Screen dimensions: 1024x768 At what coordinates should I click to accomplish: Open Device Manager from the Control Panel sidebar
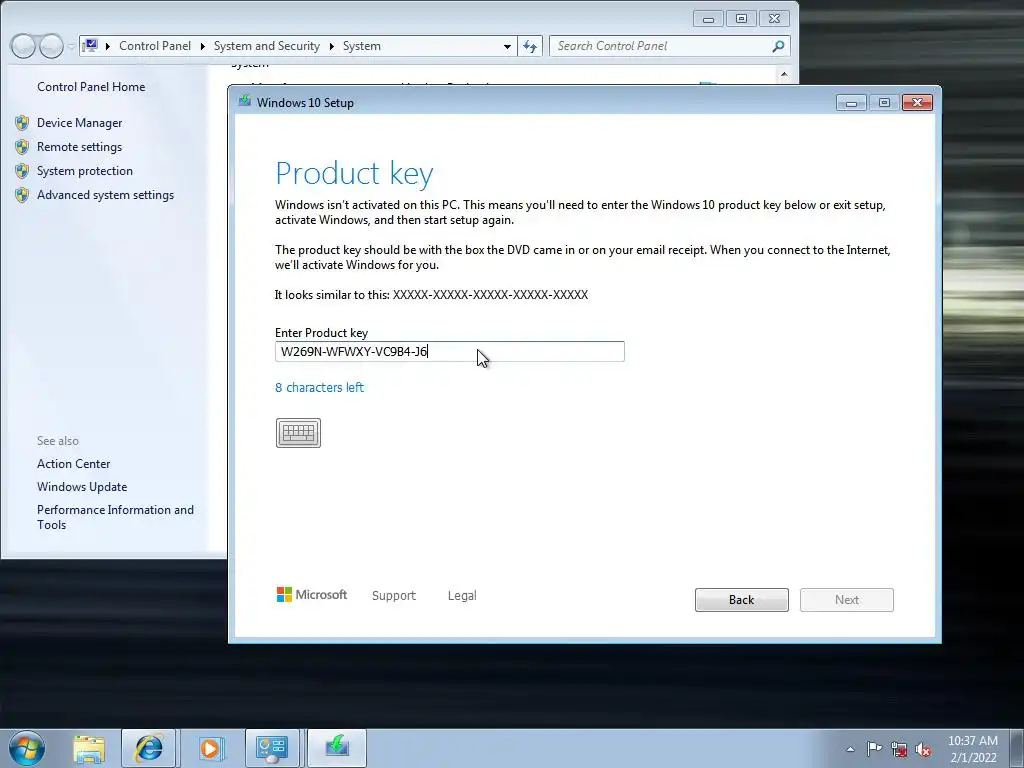(x=80, y=123)
